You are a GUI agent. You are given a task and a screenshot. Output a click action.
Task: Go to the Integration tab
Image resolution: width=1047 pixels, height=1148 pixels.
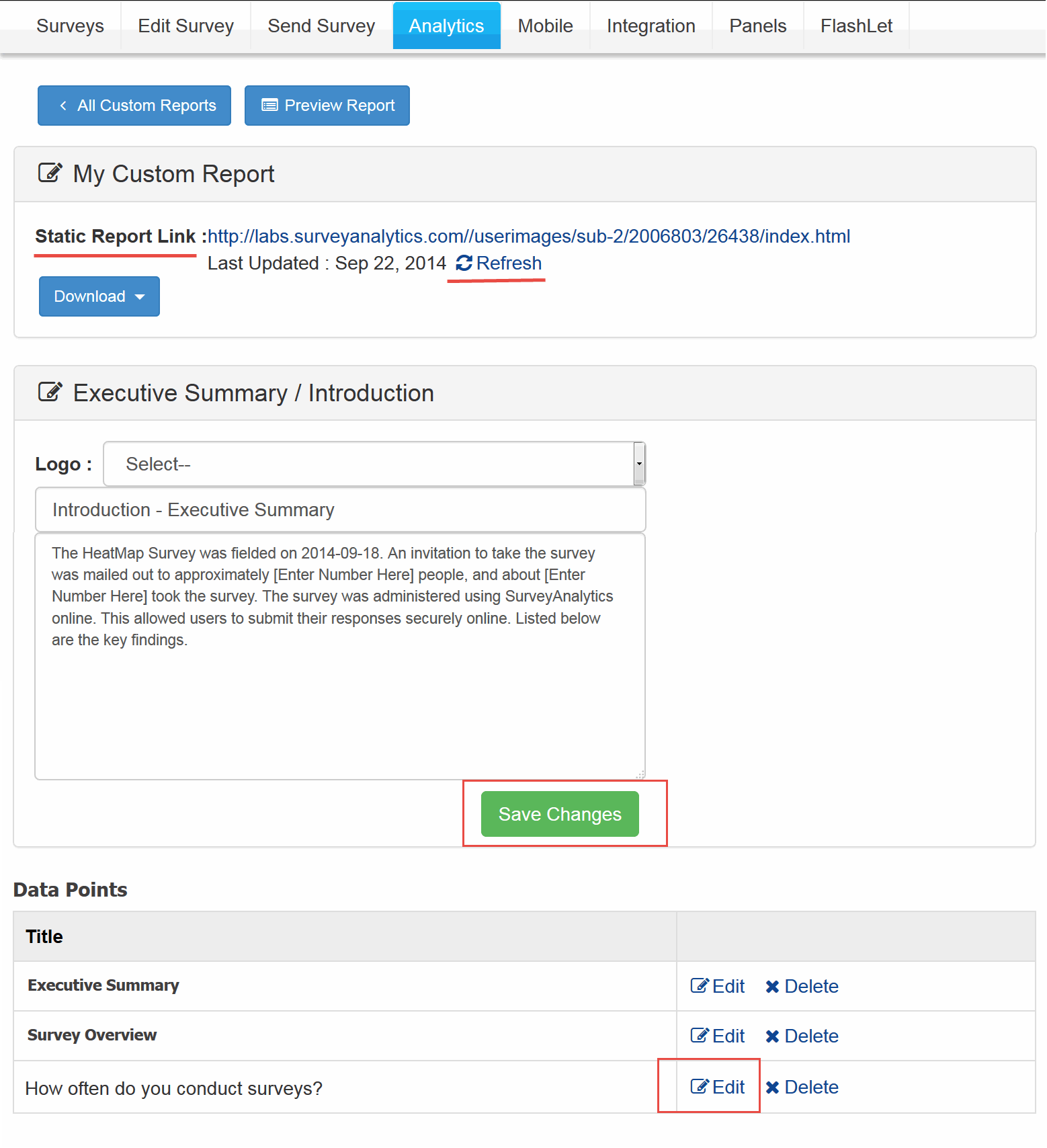click(651, 26)
